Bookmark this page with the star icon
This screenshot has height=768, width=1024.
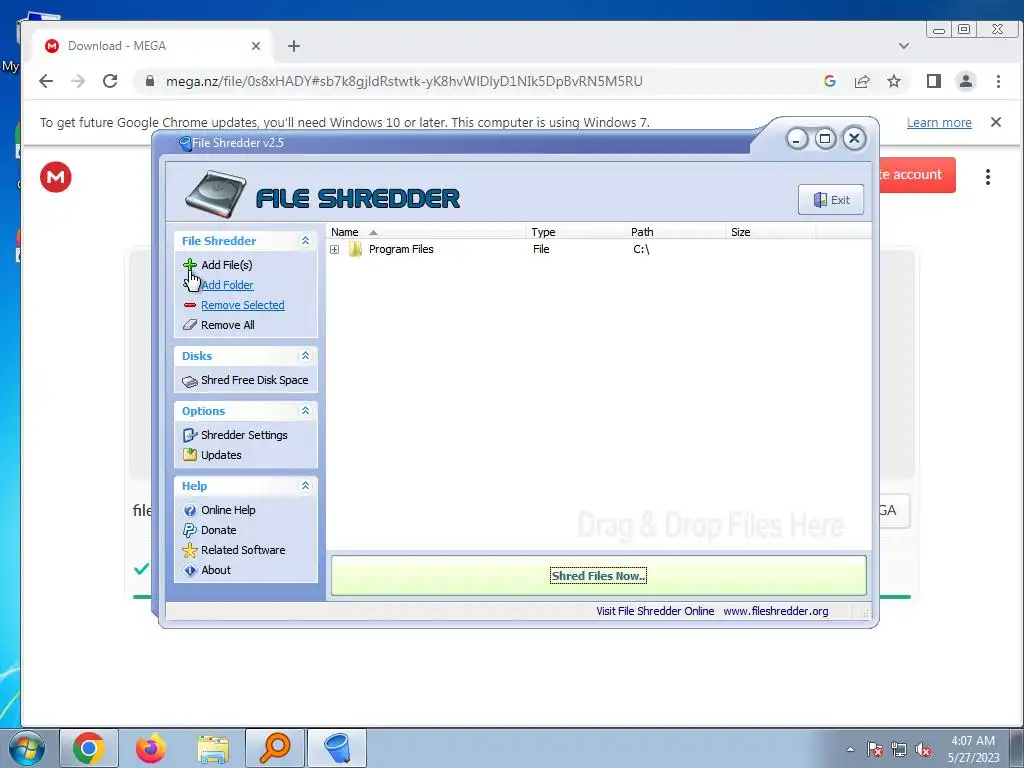coord(894,81)
